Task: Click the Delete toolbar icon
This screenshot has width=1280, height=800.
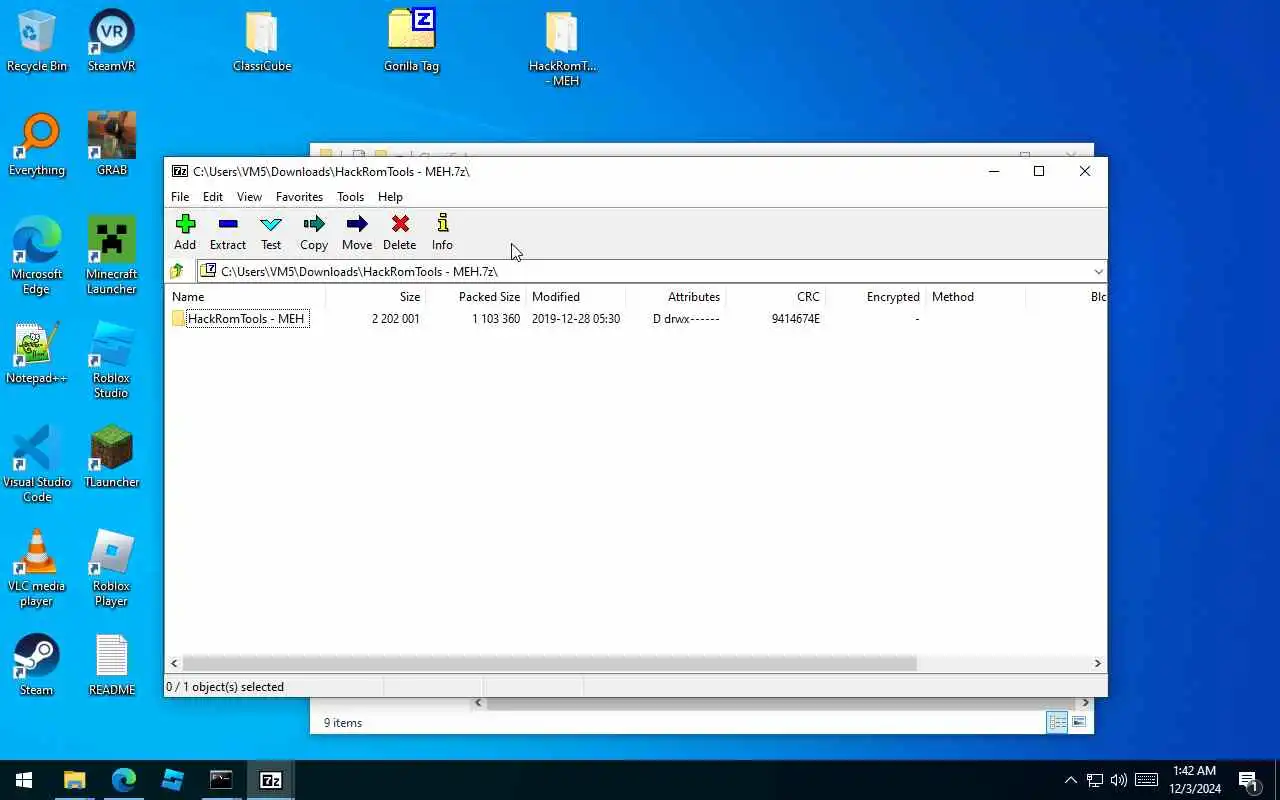Action: coord(400,232)
